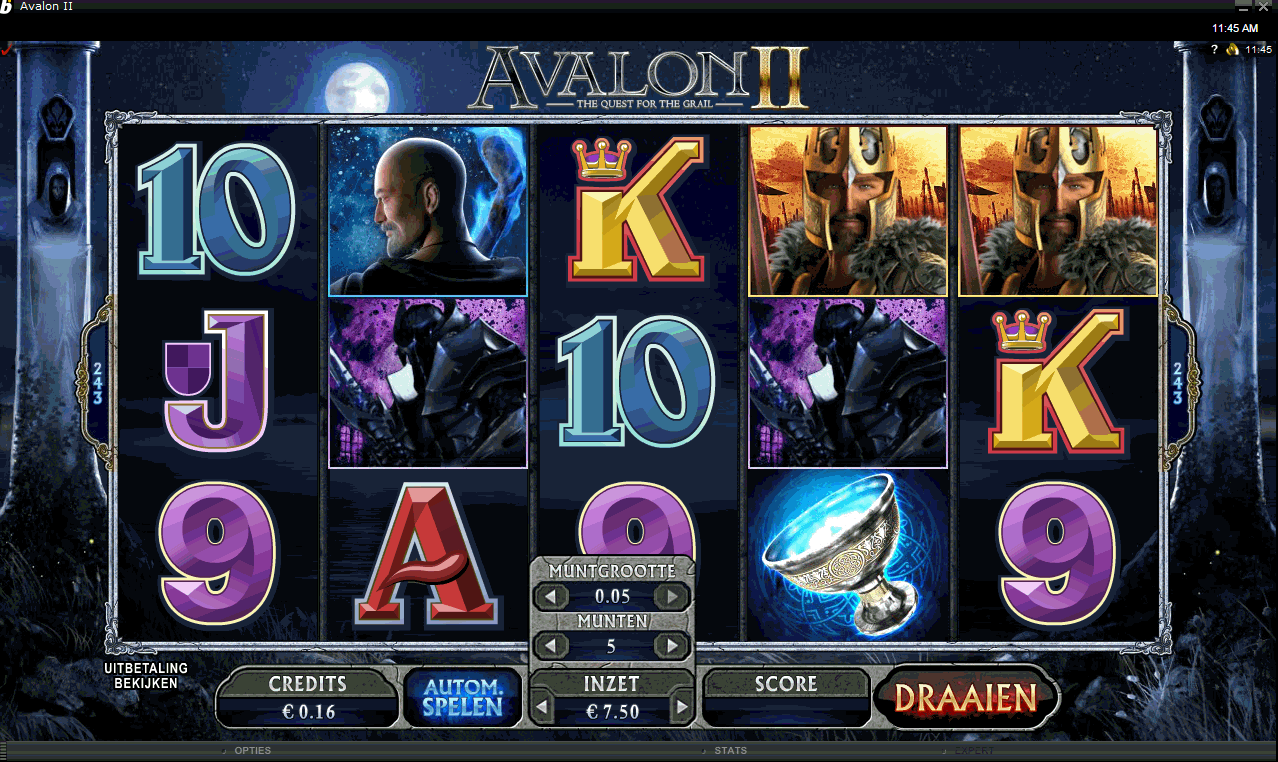1278x762 pixels.
Task: Click the Black Knight symbol on reel two
Action: coord(428,384)
